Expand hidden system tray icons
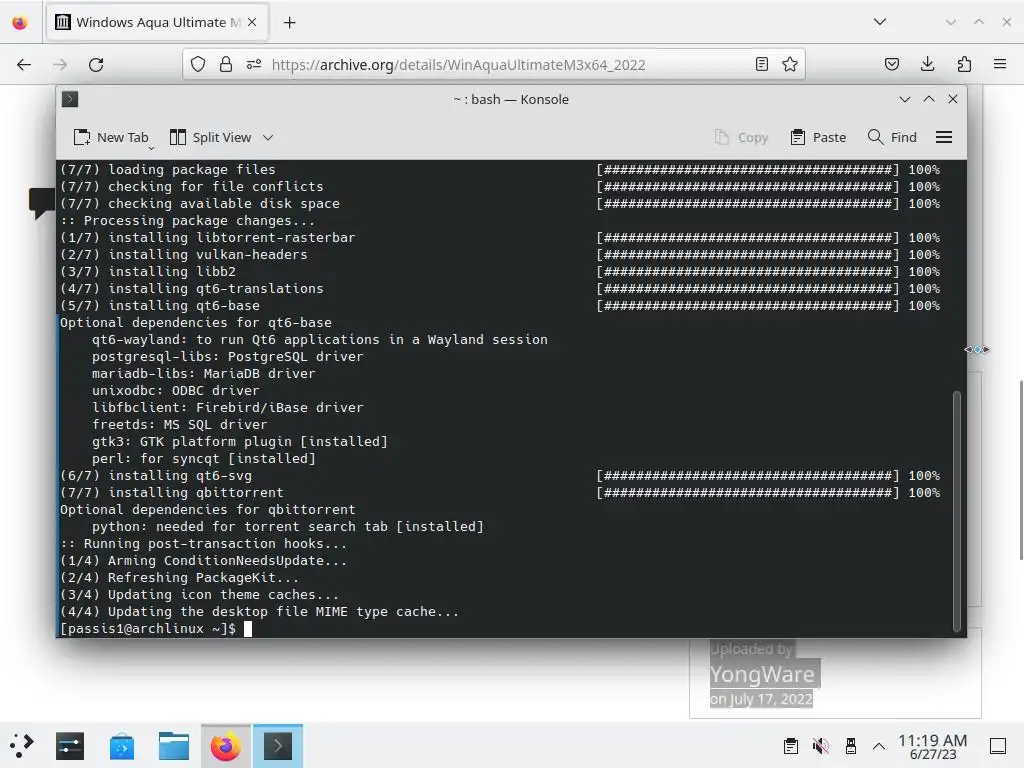Image resolution: width=1024 pixels, height=768 pixels. (x=879, y=746)
